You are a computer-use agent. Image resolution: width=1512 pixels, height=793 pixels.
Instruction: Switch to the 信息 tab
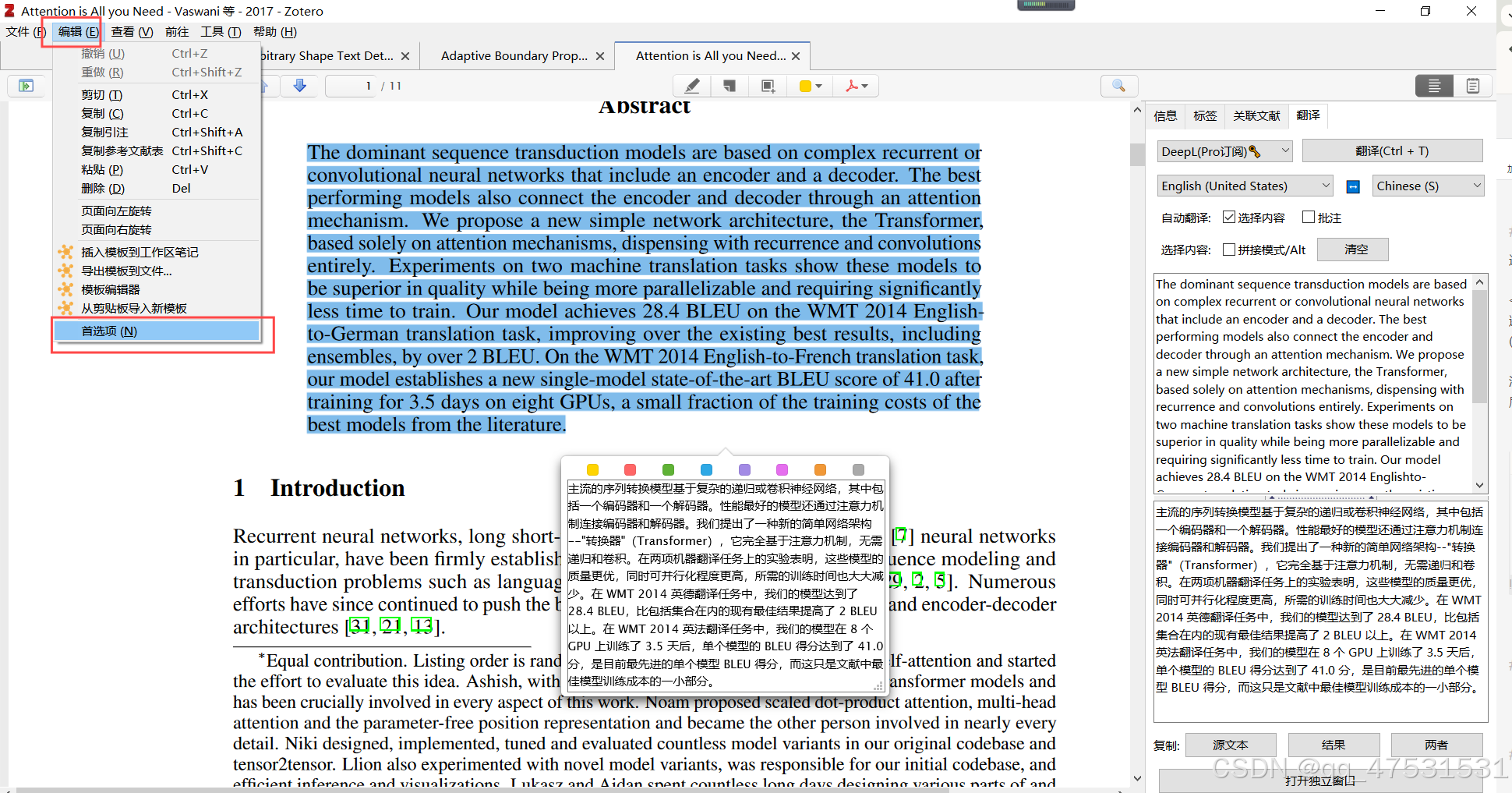click(1165, 116)
